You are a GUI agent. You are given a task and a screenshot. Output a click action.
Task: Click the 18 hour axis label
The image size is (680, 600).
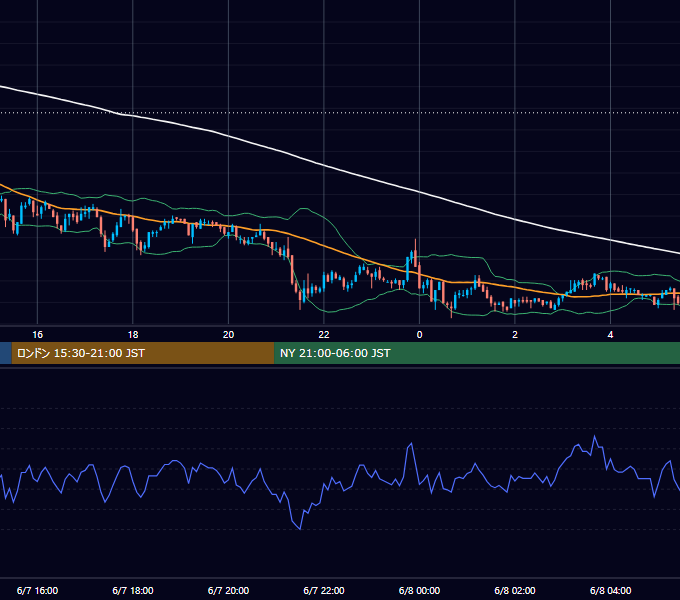[x=133, y=335]
